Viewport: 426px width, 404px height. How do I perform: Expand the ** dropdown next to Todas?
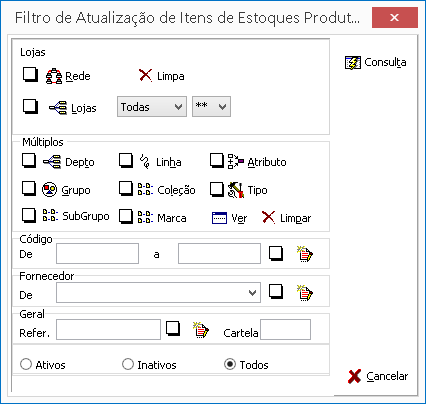tap(211, 107)
